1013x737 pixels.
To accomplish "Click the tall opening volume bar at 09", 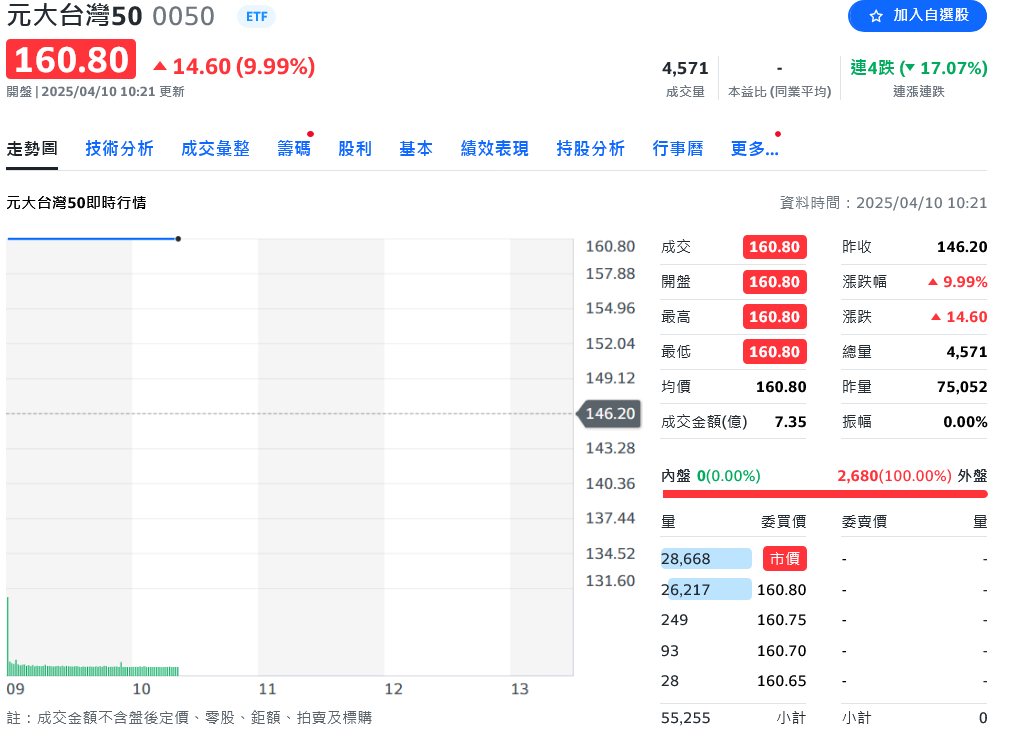I will pos(8,636).
